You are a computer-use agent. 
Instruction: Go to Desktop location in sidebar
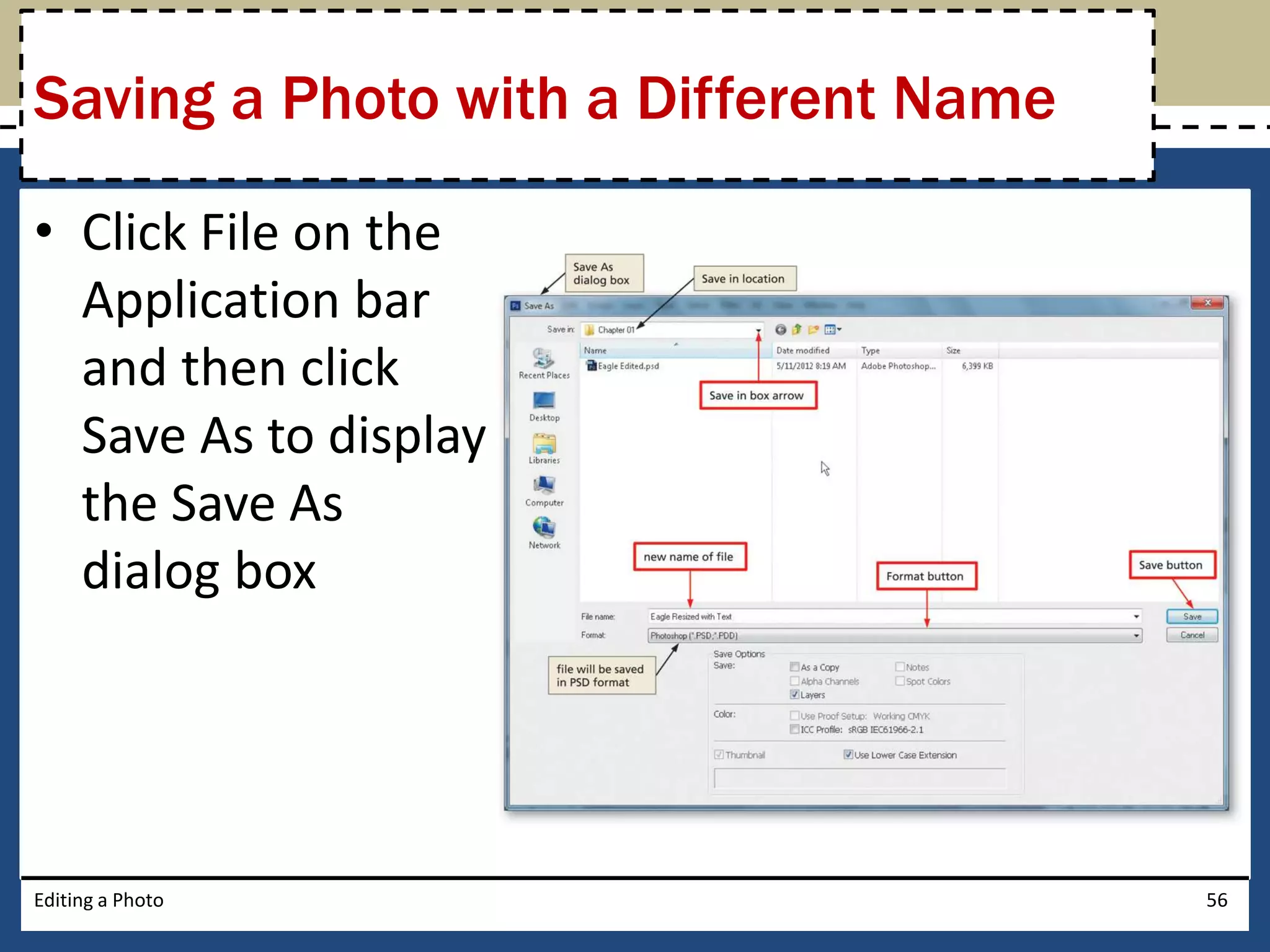click(544, 407)
